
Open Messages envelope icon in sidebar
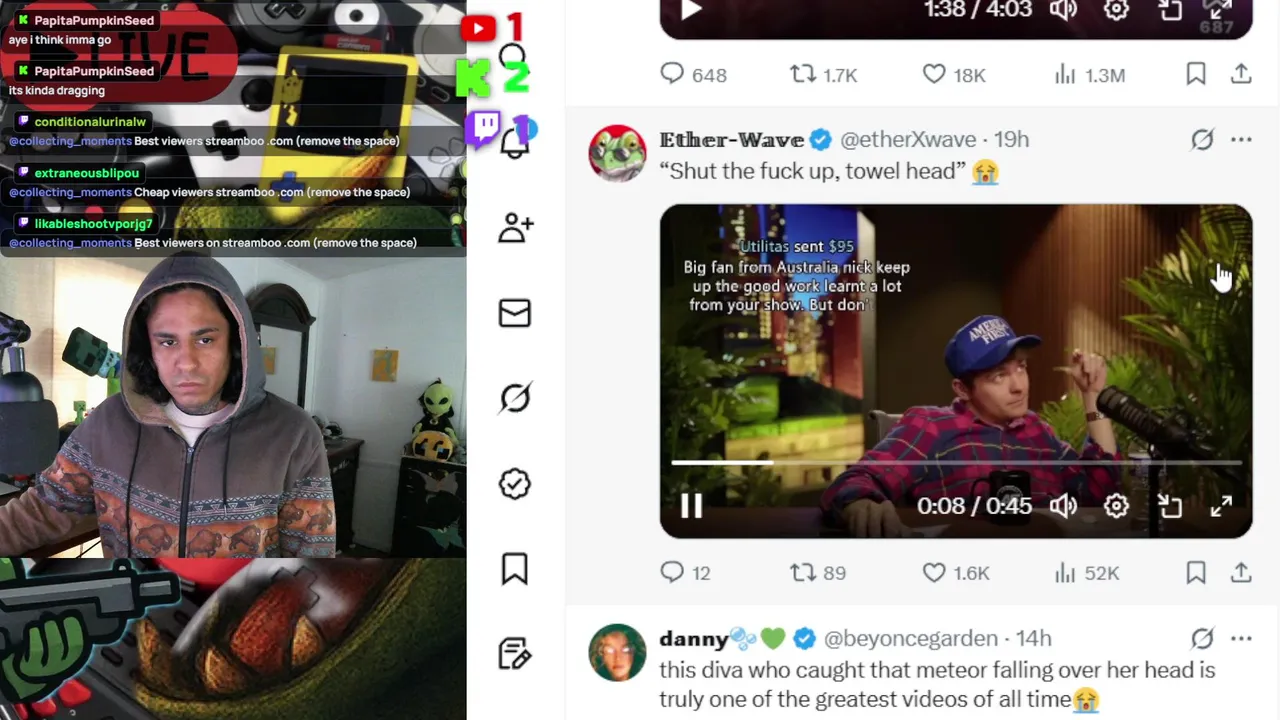(515, 313)
